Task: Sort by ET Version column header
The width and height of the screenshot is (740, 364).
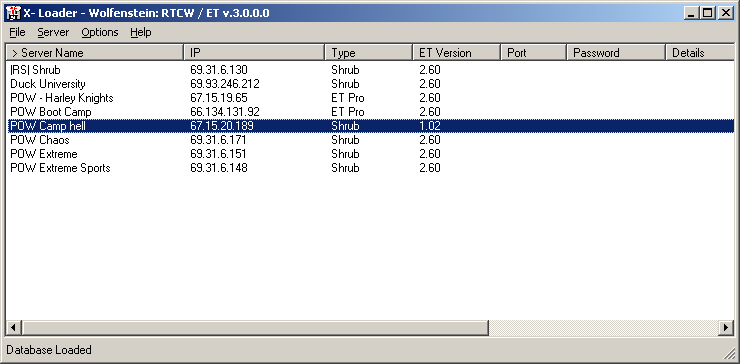Action: [456, 52]
